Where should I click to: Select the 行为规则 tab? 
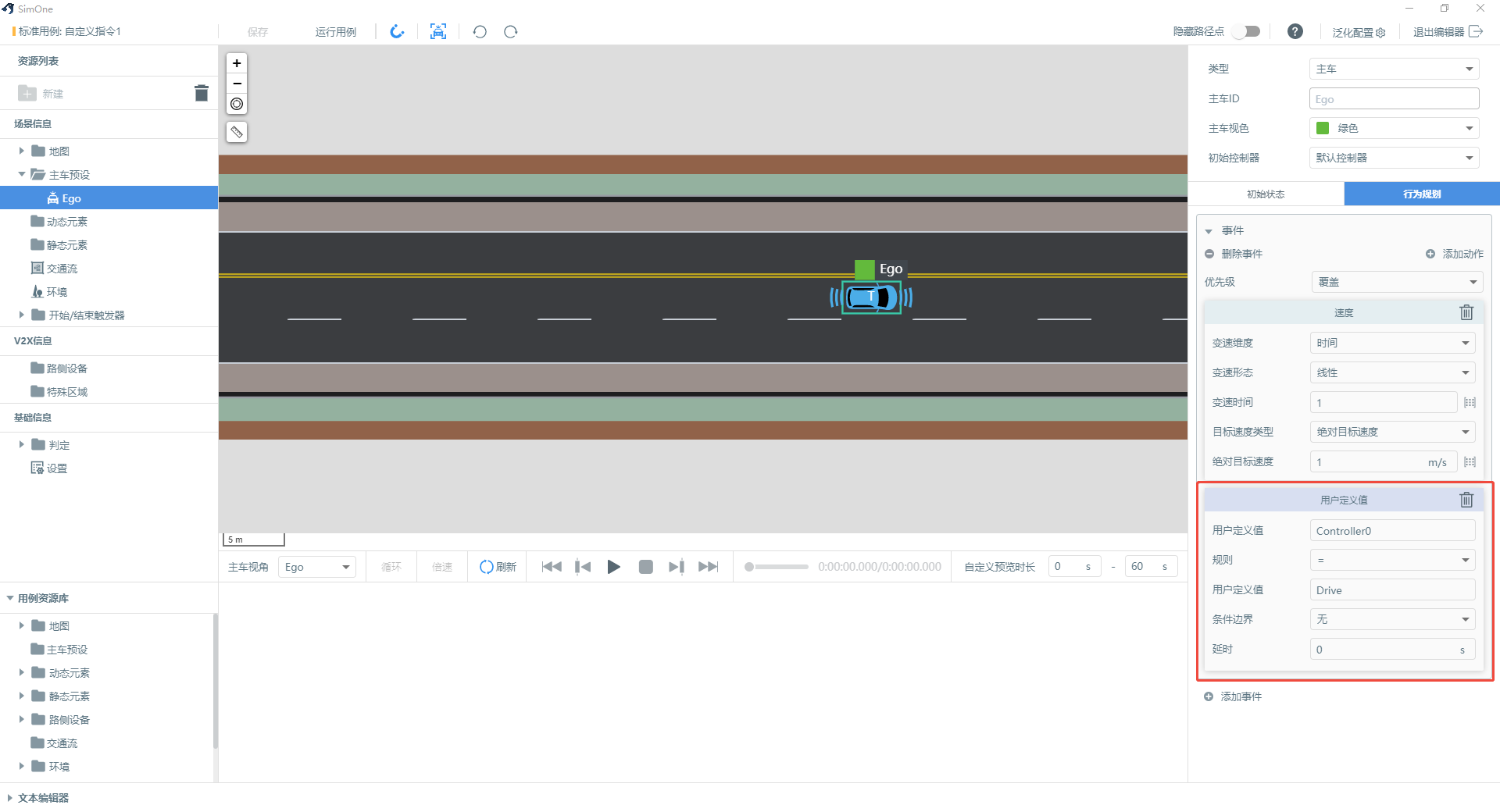coord(1422,194)
